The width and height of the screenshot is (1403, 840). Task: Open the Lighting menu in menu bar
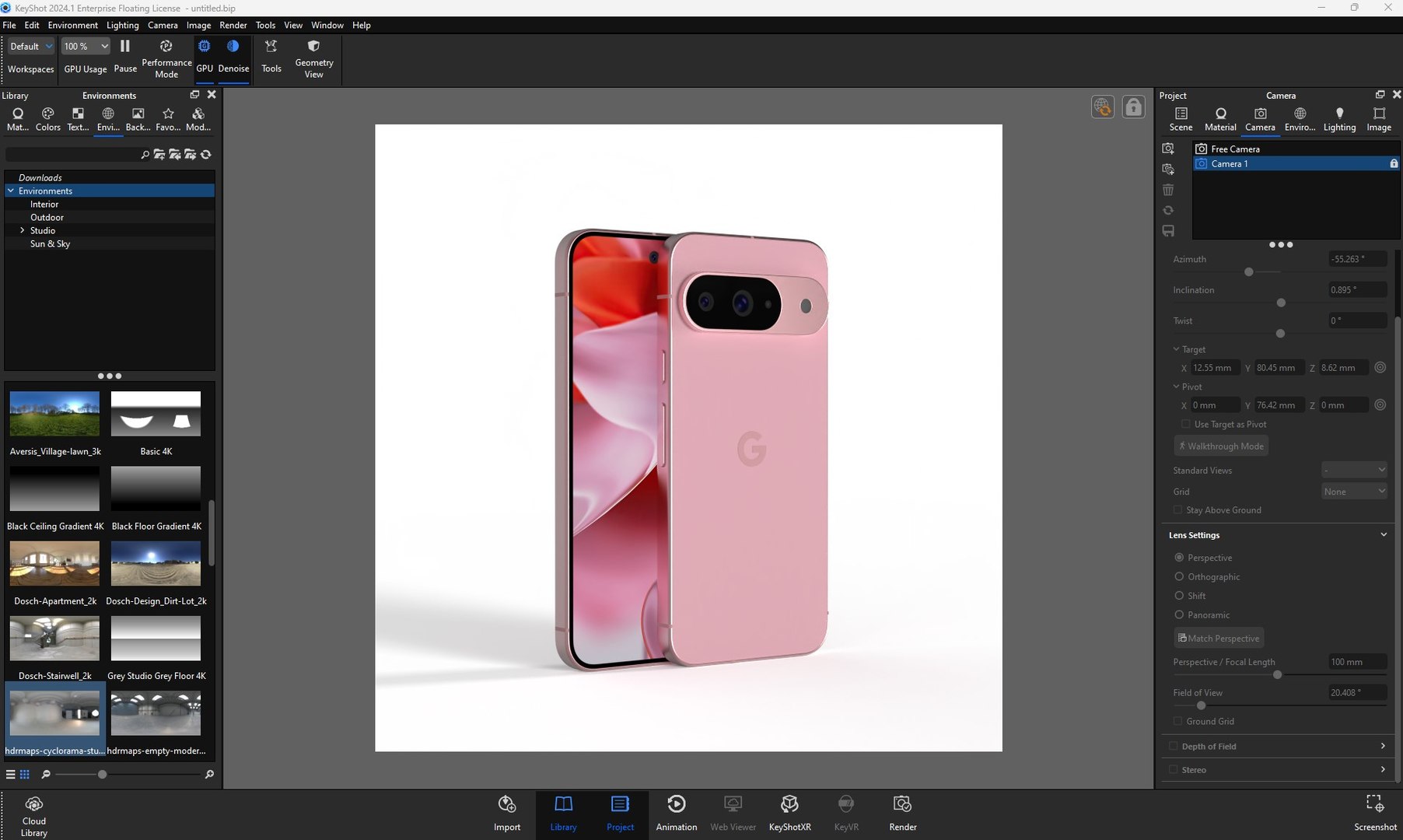[x=122, y=25]
